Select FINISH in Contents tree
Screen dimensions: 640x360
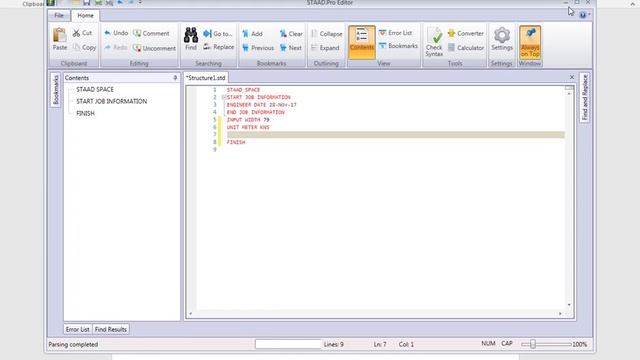(x=85, y=113)
